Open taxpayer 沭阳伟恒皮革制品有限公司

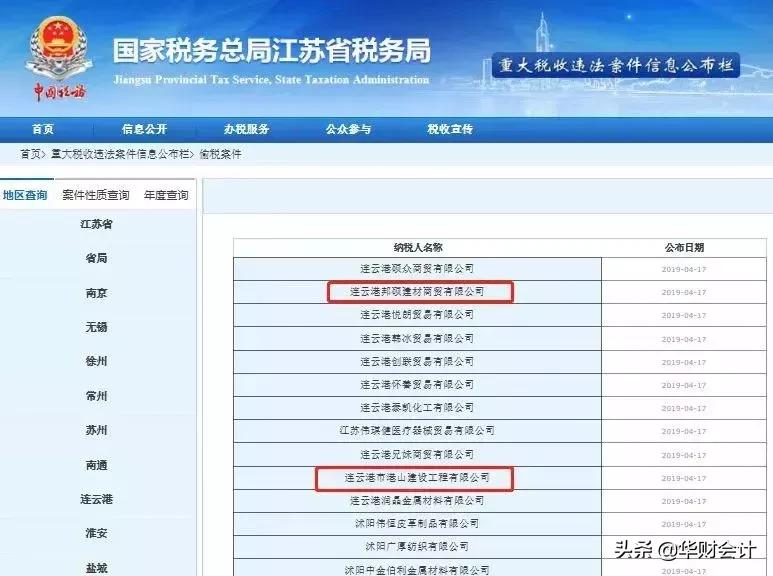tap(417, 524)
